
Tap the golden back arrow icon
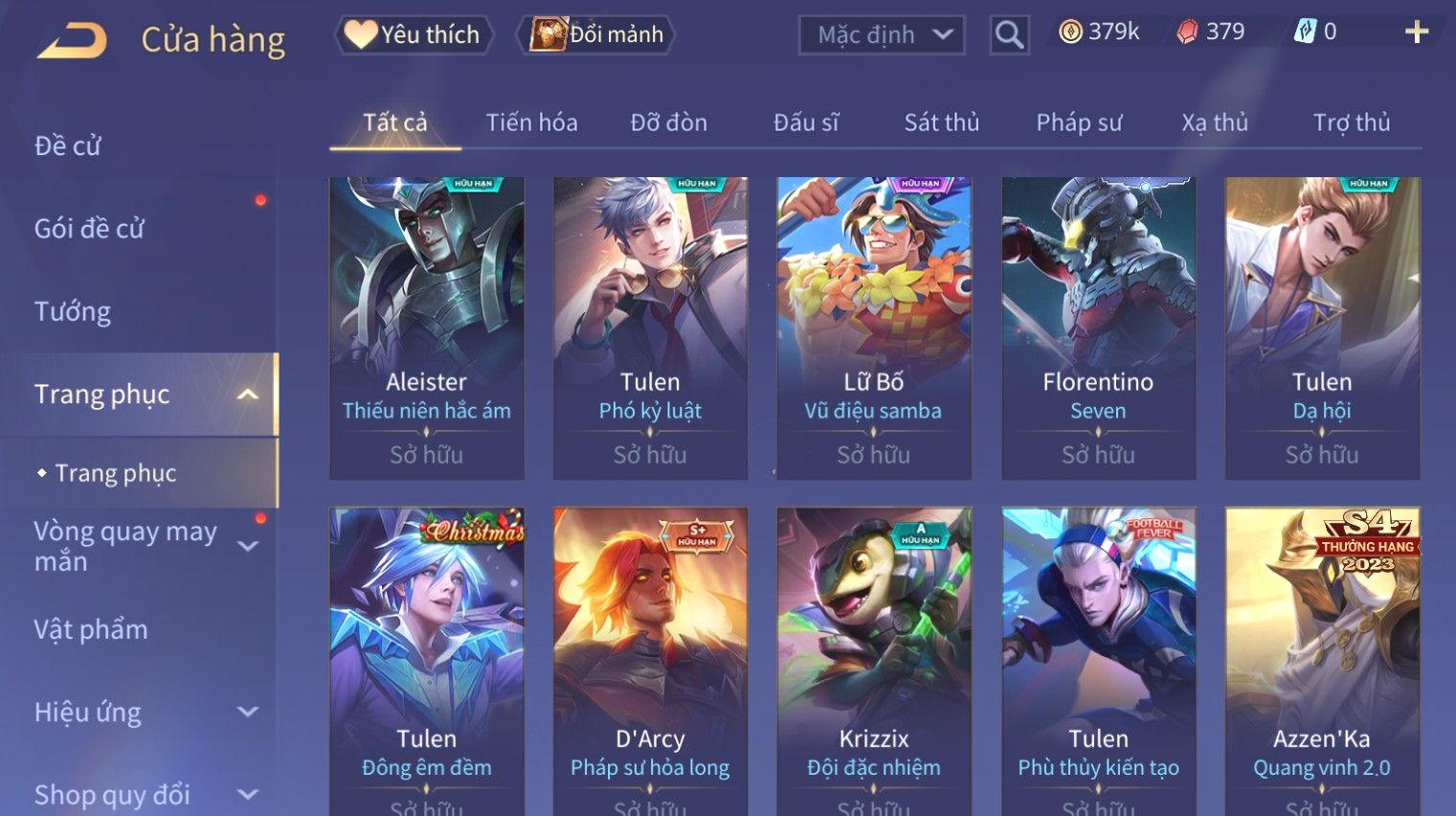coord(72,40)
